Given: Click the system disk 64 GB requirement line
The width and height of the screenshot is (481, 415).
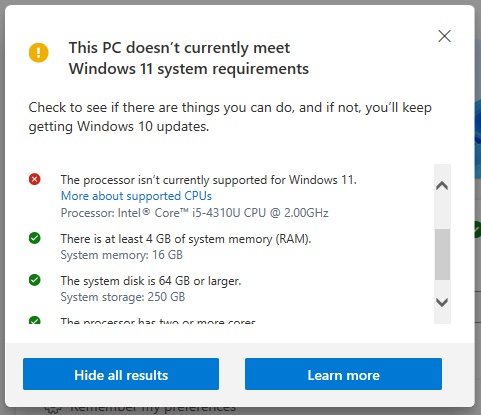Looking at the screenshot, I should point(151,281).
